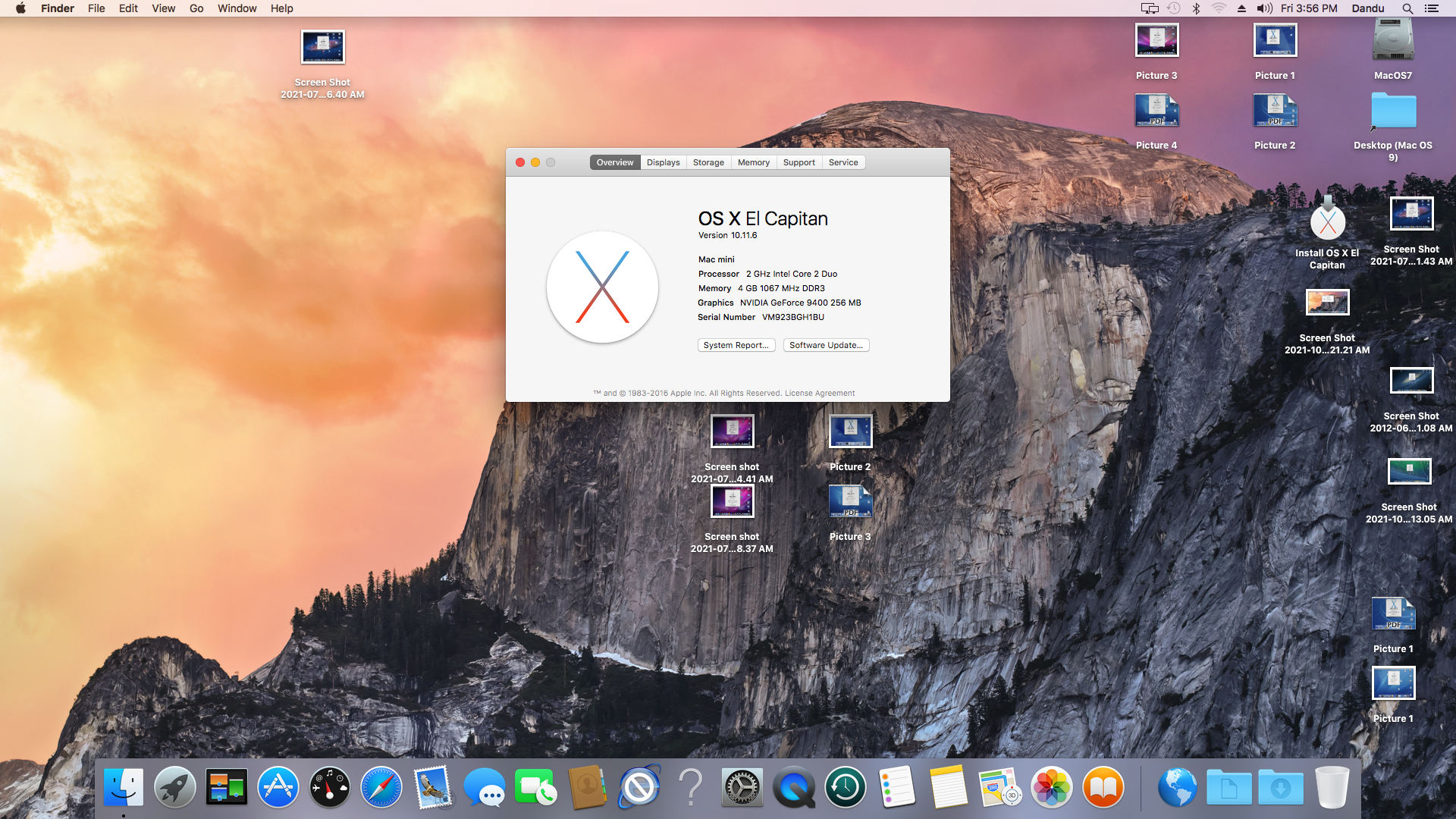The width and height of the screenshot is (1456, 819).
Task: Open Notes yellow pad icon
Action: point(948,787)
